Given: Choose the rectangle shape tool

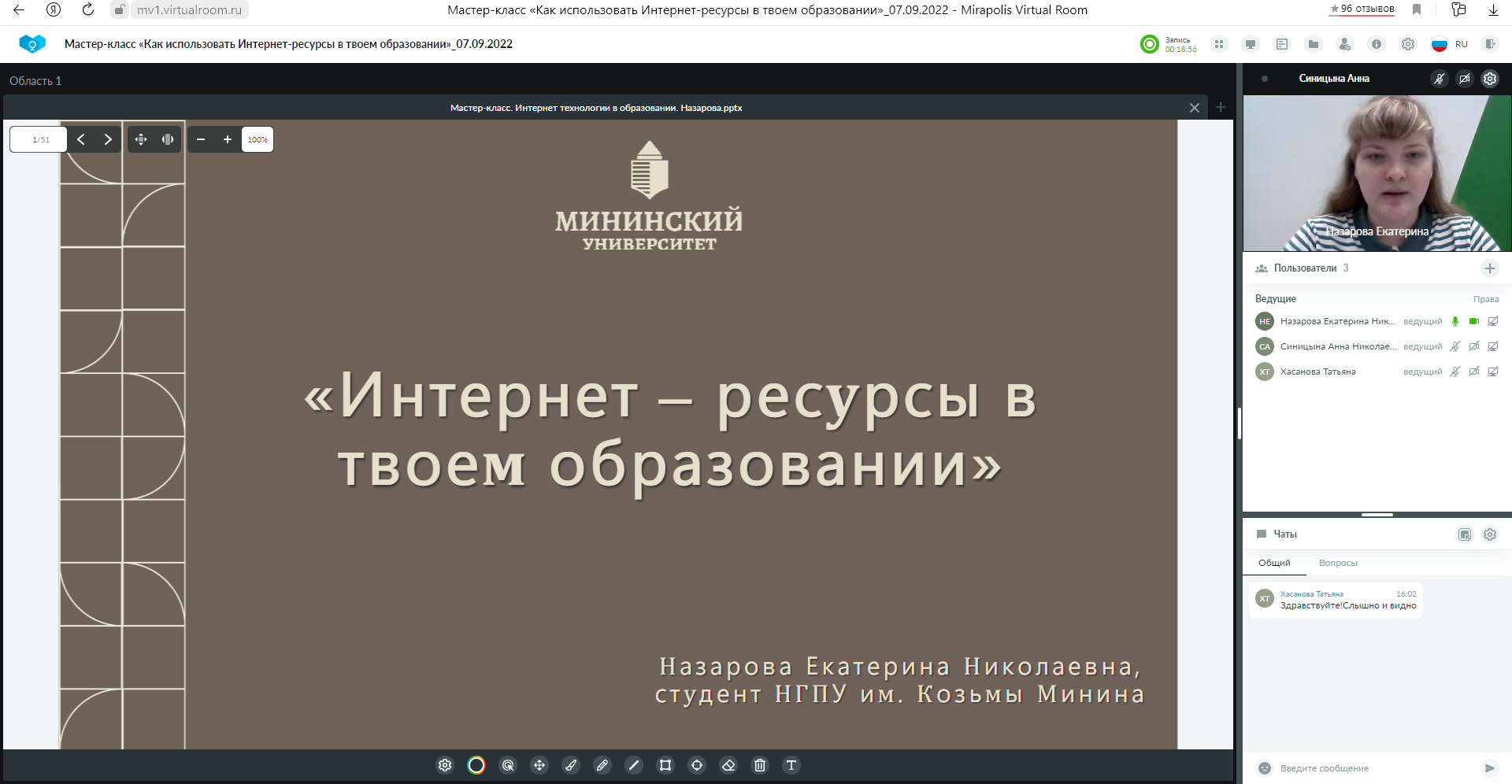Looking at the screenshot, I should [665, 765].
